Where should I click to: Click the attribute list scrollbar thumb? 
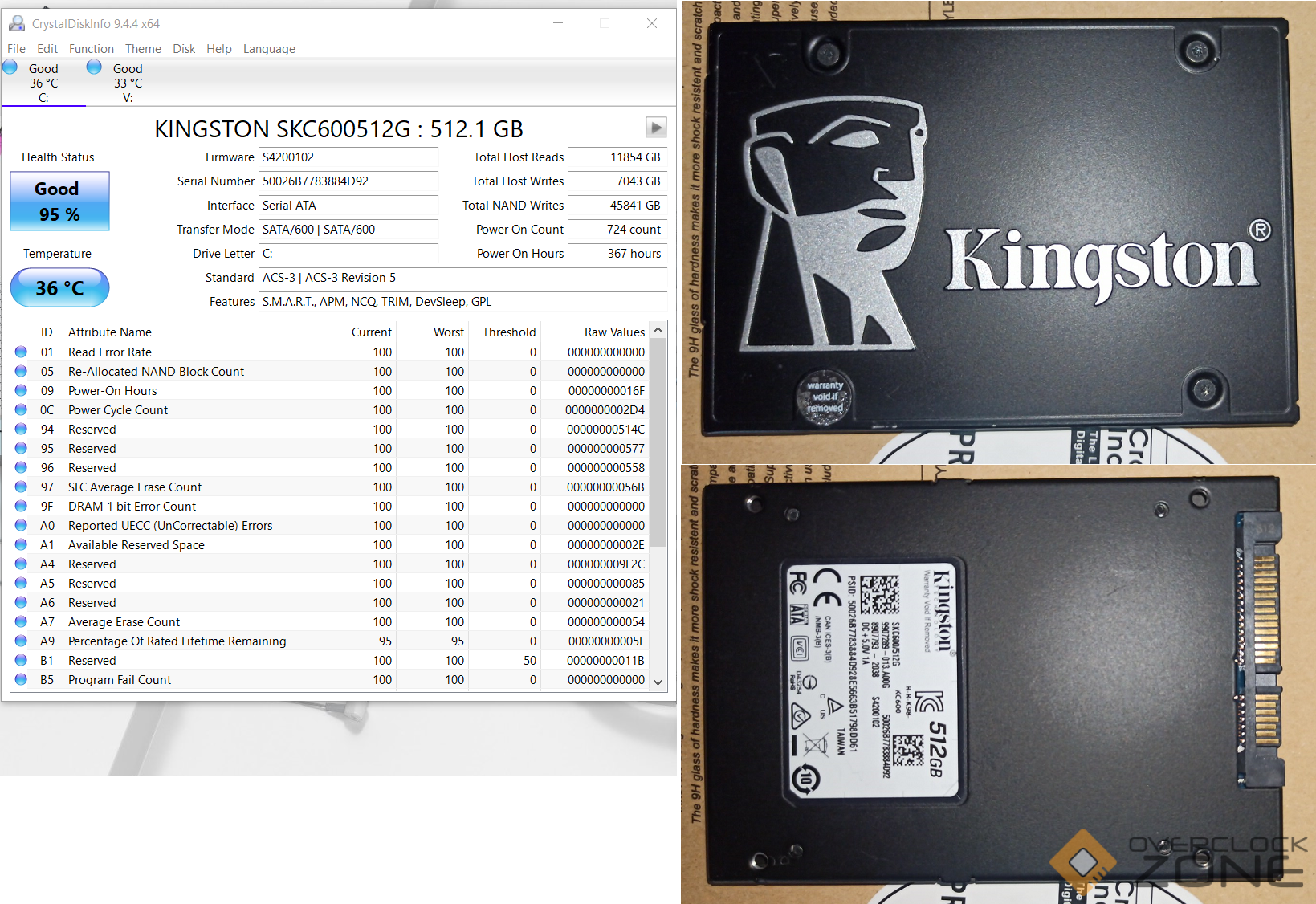[x=658, y=442]
